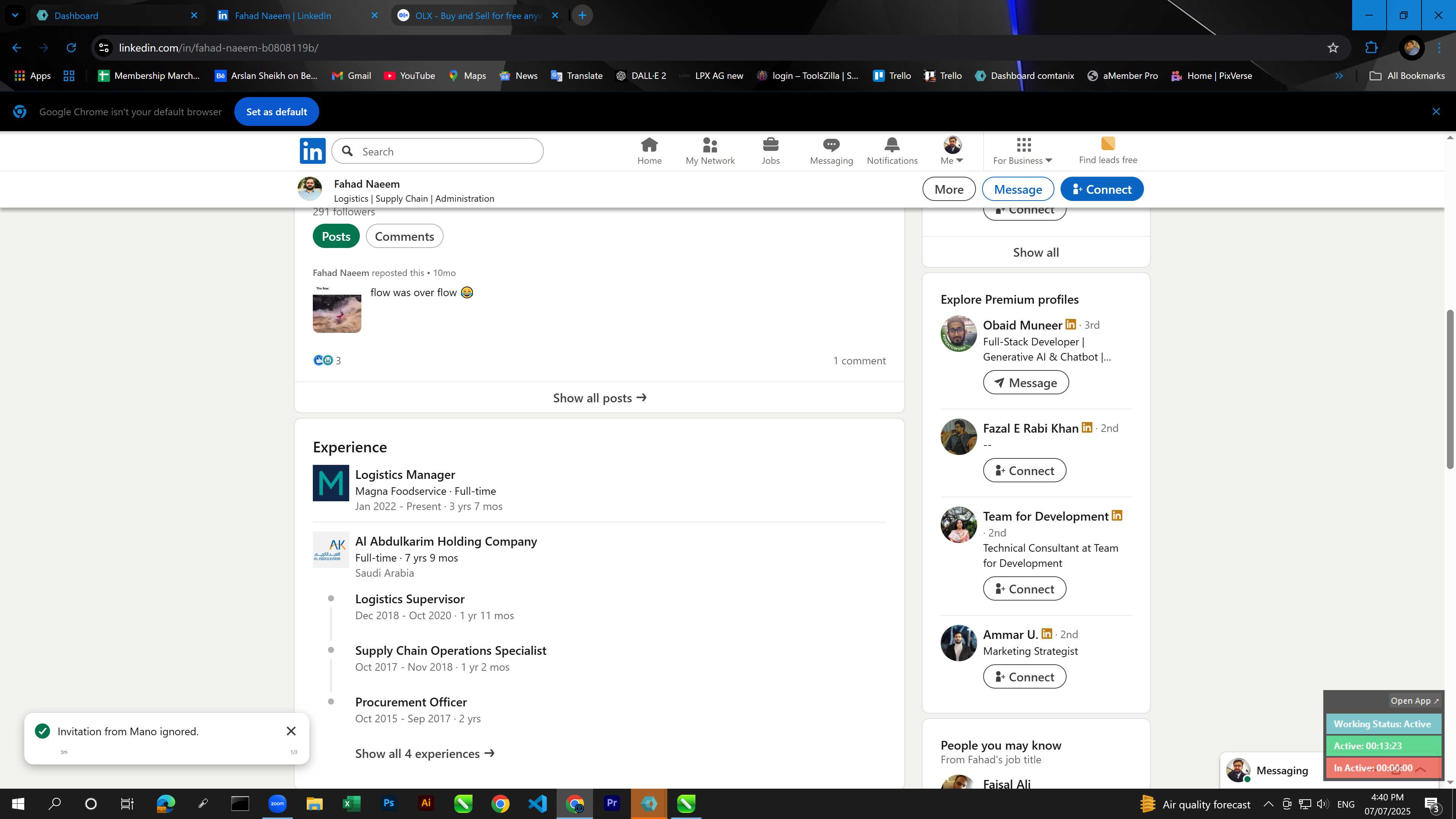Open Maps bookmark
The width and height of the screenshot is (1456, 819).
pos(467,76)
